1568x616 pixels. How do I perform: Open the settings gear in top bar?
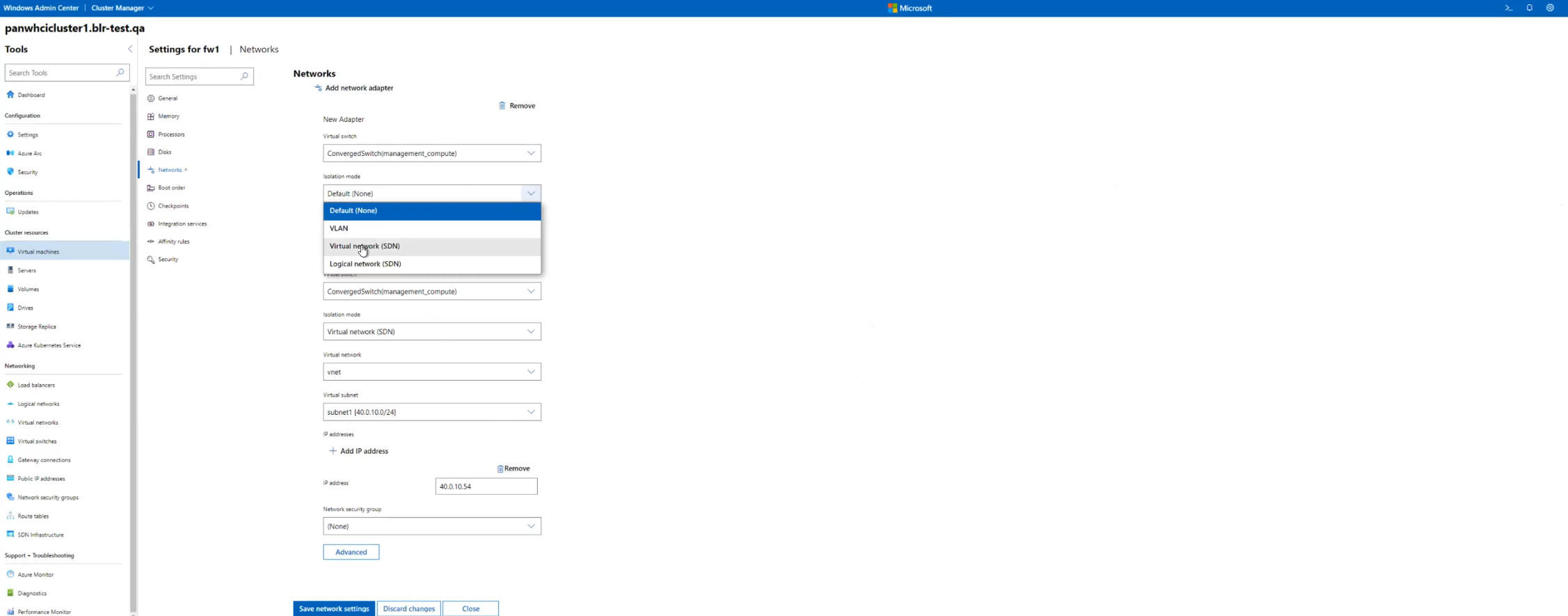tap(1550, 8)
